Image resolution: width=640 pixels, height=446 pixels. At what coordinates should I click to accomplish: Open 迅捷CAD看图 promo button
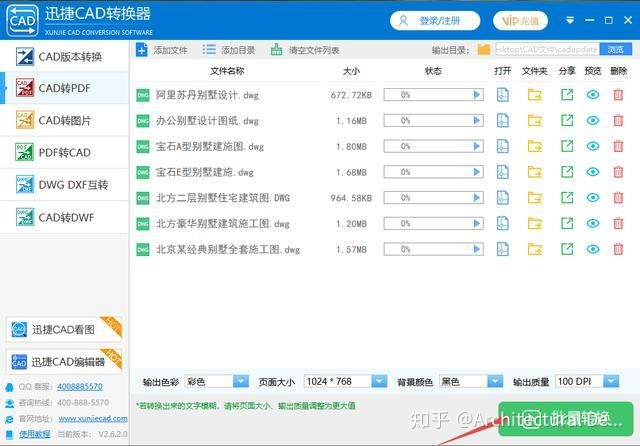coord(64,329)
